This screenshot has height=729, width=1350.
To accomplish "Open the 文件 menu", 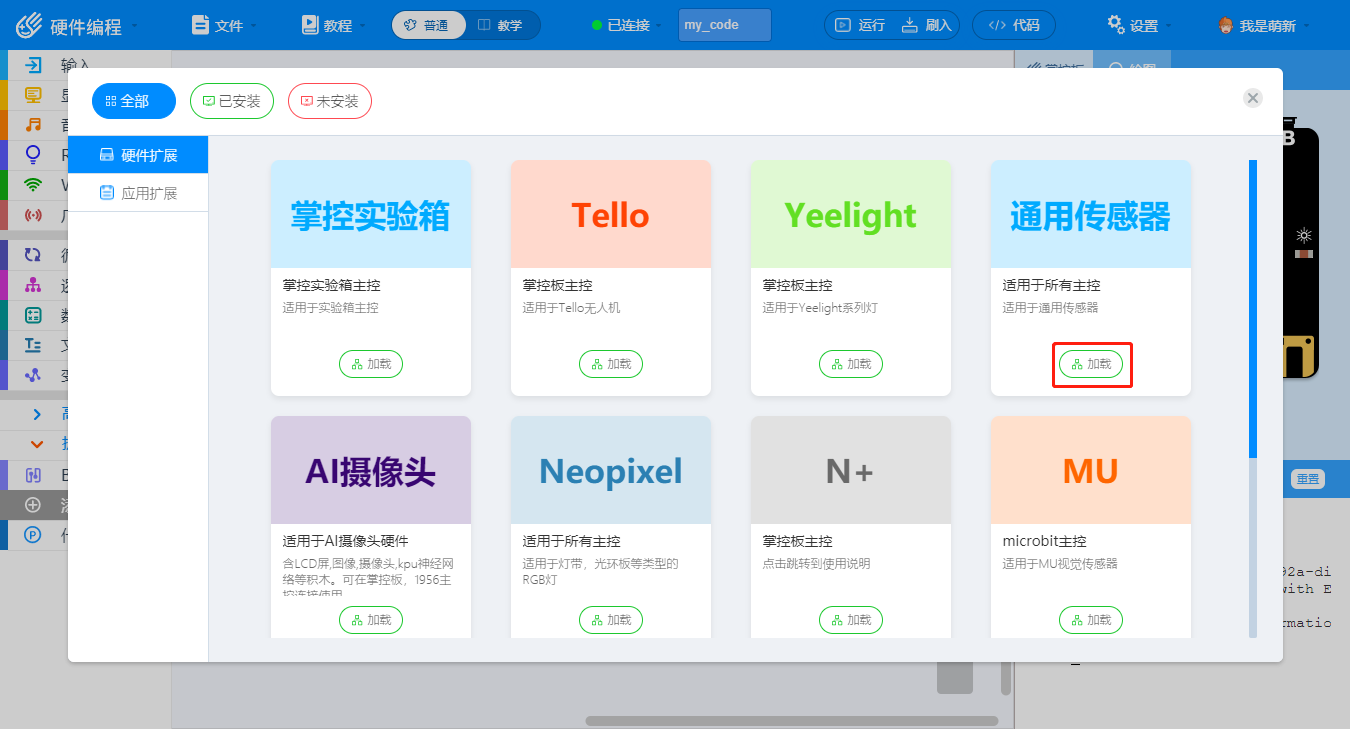I will point(223,25).
